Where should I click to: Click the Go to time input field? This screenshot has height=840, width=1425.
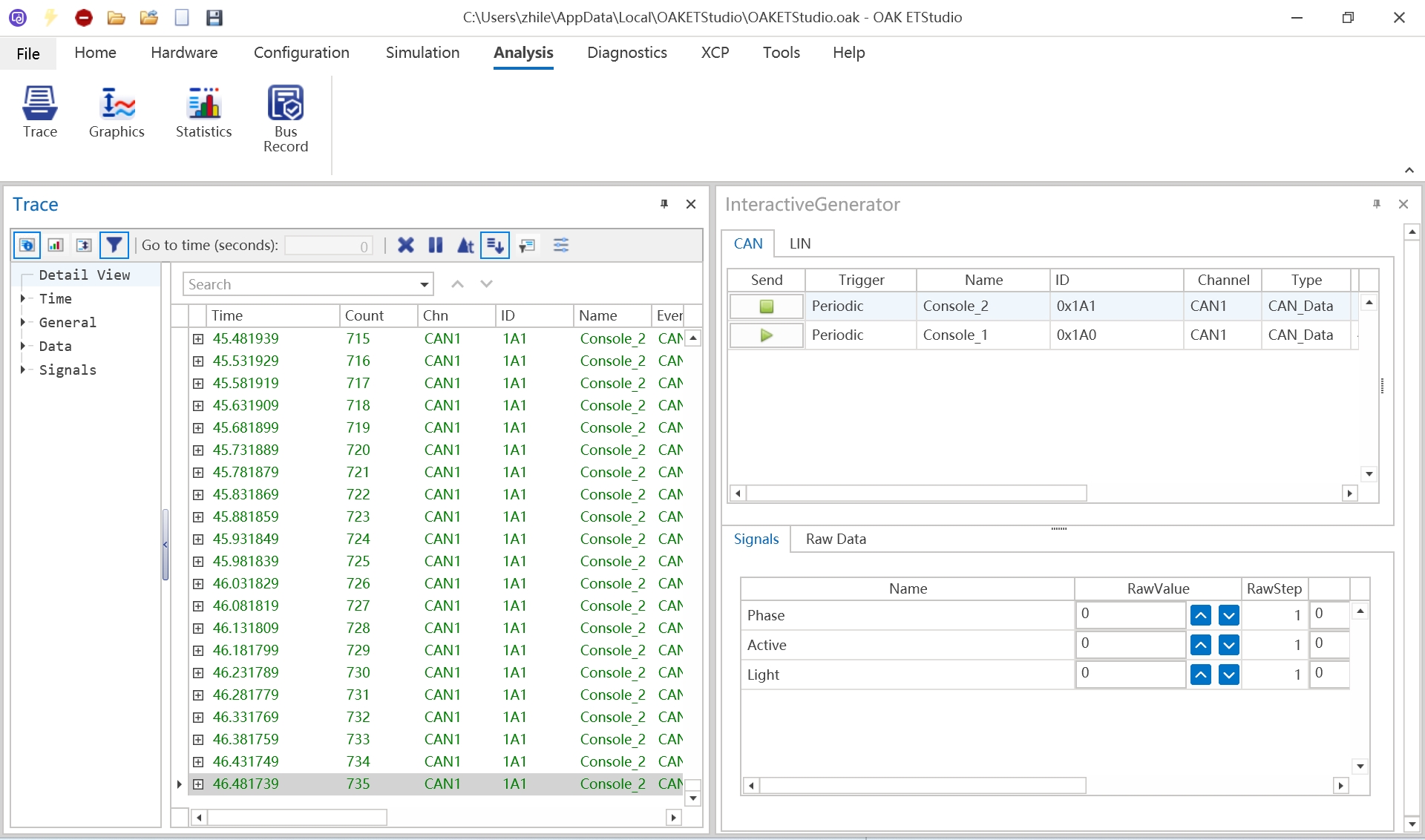pyautogui.click(x=328, y=246)
